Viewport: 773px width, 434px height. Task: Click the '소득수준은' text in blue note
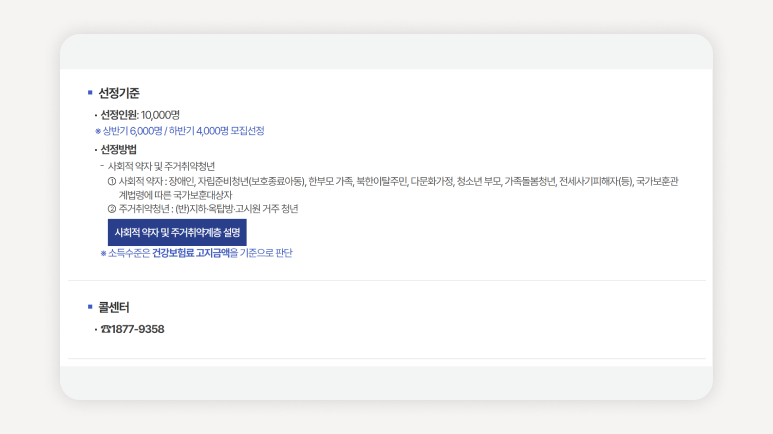[129, 253]
